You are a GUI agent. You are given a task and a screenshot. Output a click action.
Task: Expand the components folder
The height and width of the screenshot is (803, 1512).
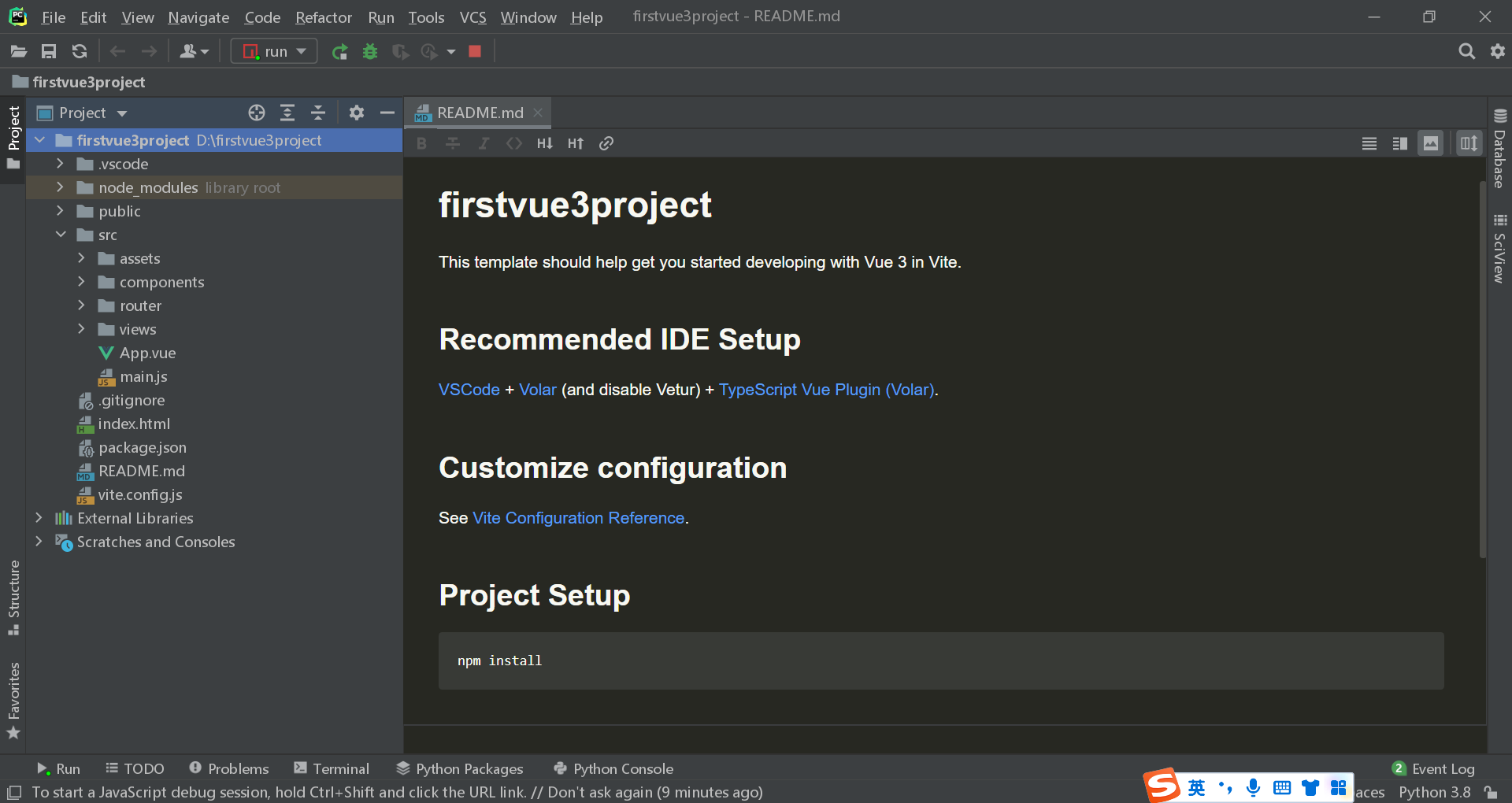click(x=81, y=282)
